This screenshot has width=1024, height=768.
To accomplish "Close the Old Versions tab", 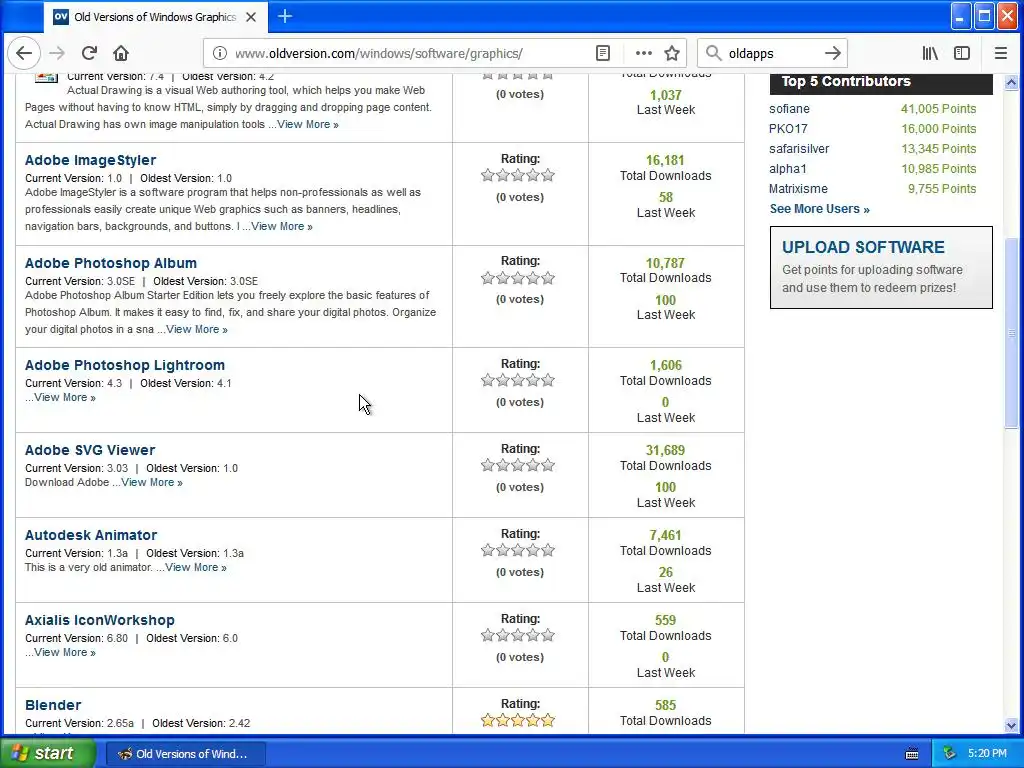I will click(x=251, y=17).
